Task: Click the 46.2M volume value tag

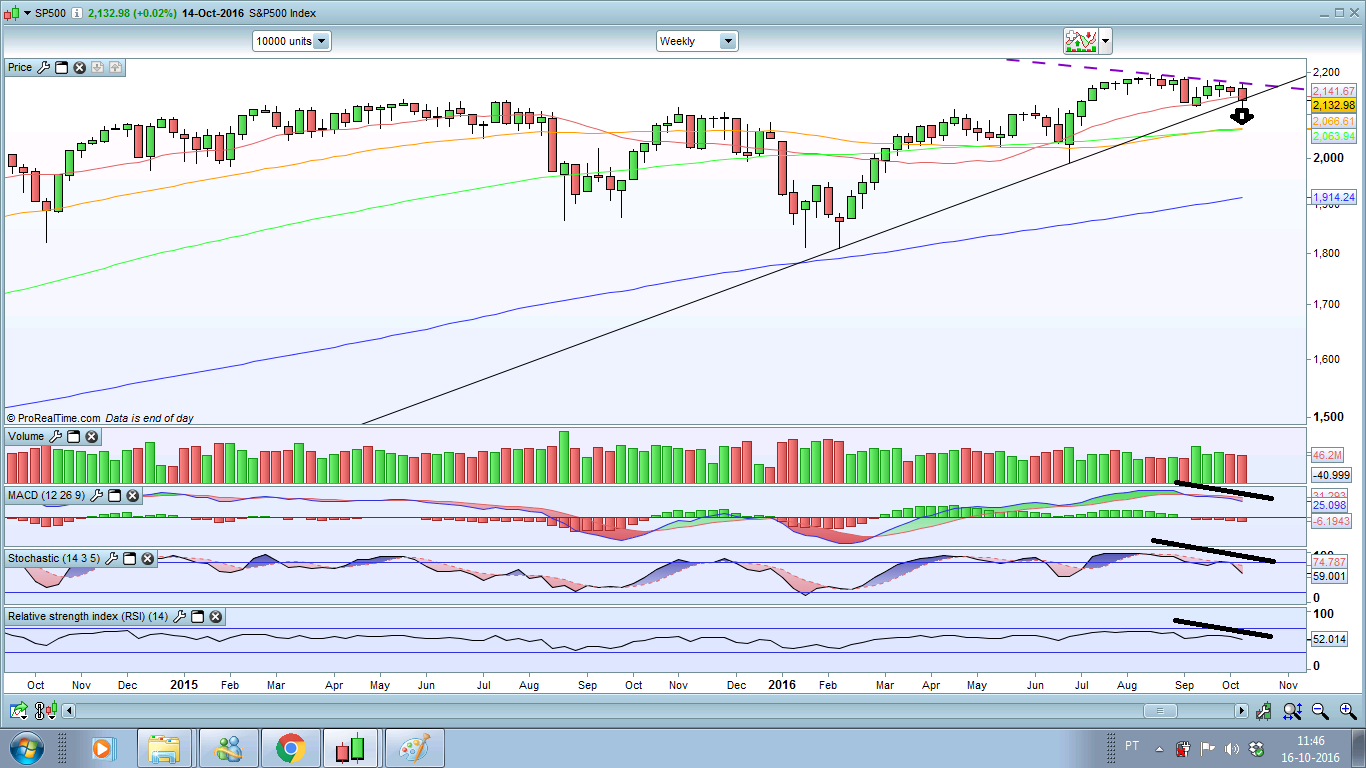Action: coord(1326,455)
